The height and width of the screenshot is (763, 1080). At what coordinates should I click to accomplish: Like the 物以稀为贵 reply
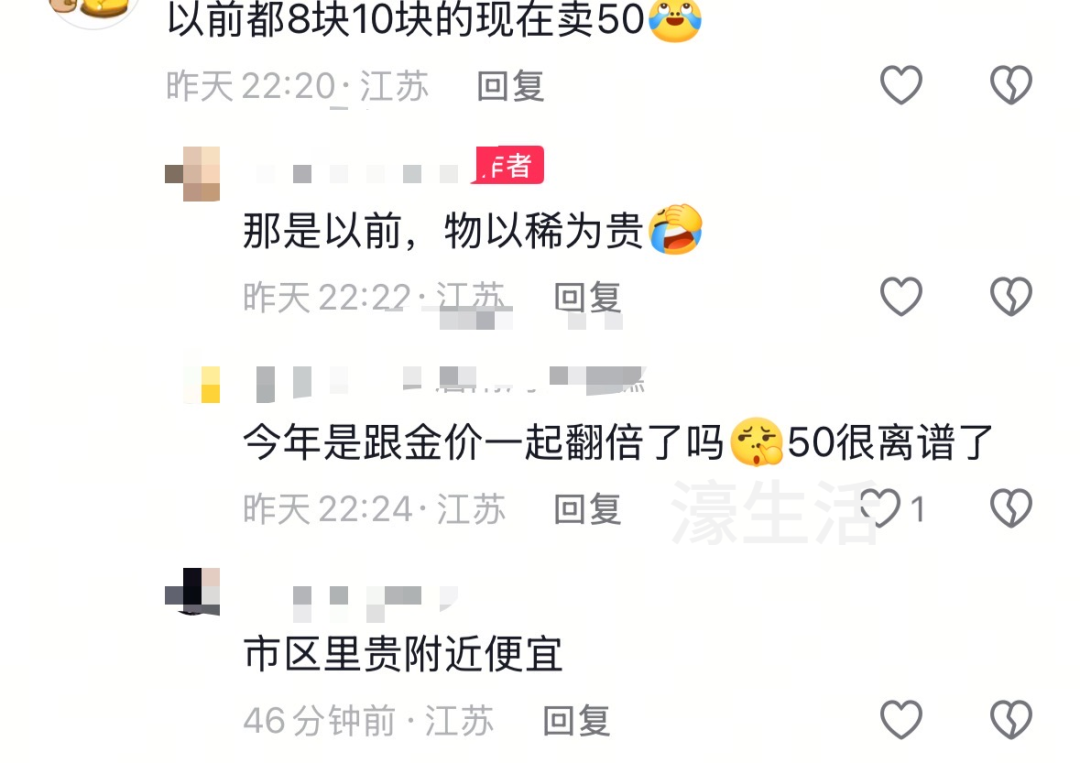click(901, 297)
